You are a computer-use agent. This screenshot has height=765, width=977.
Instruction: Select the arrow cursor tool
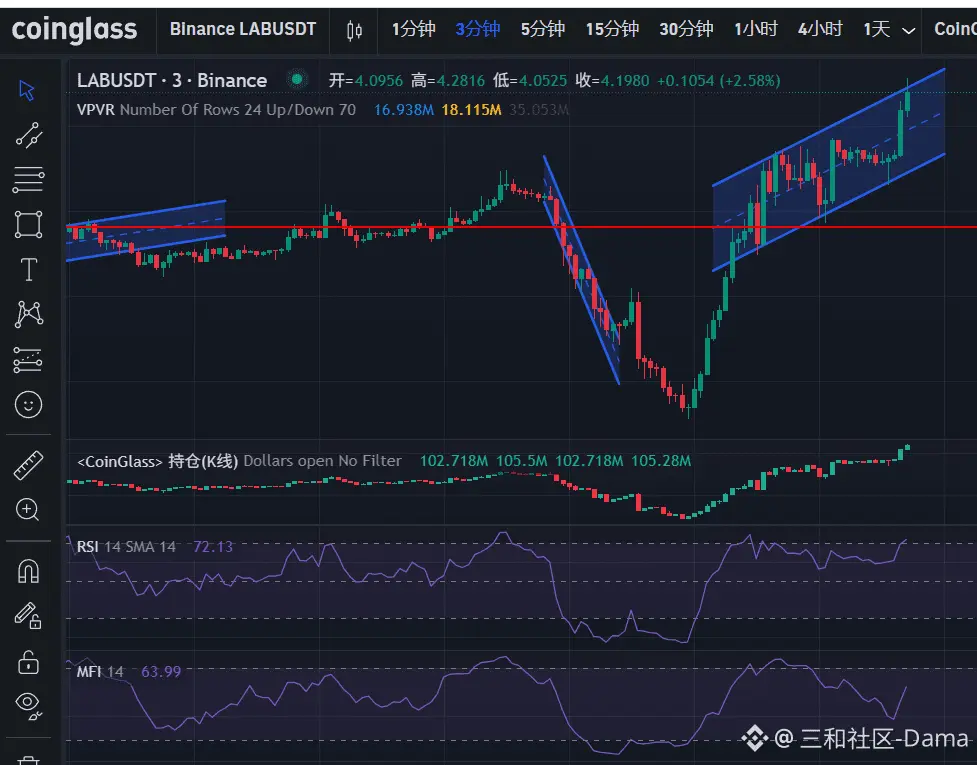tap(27, 90)
